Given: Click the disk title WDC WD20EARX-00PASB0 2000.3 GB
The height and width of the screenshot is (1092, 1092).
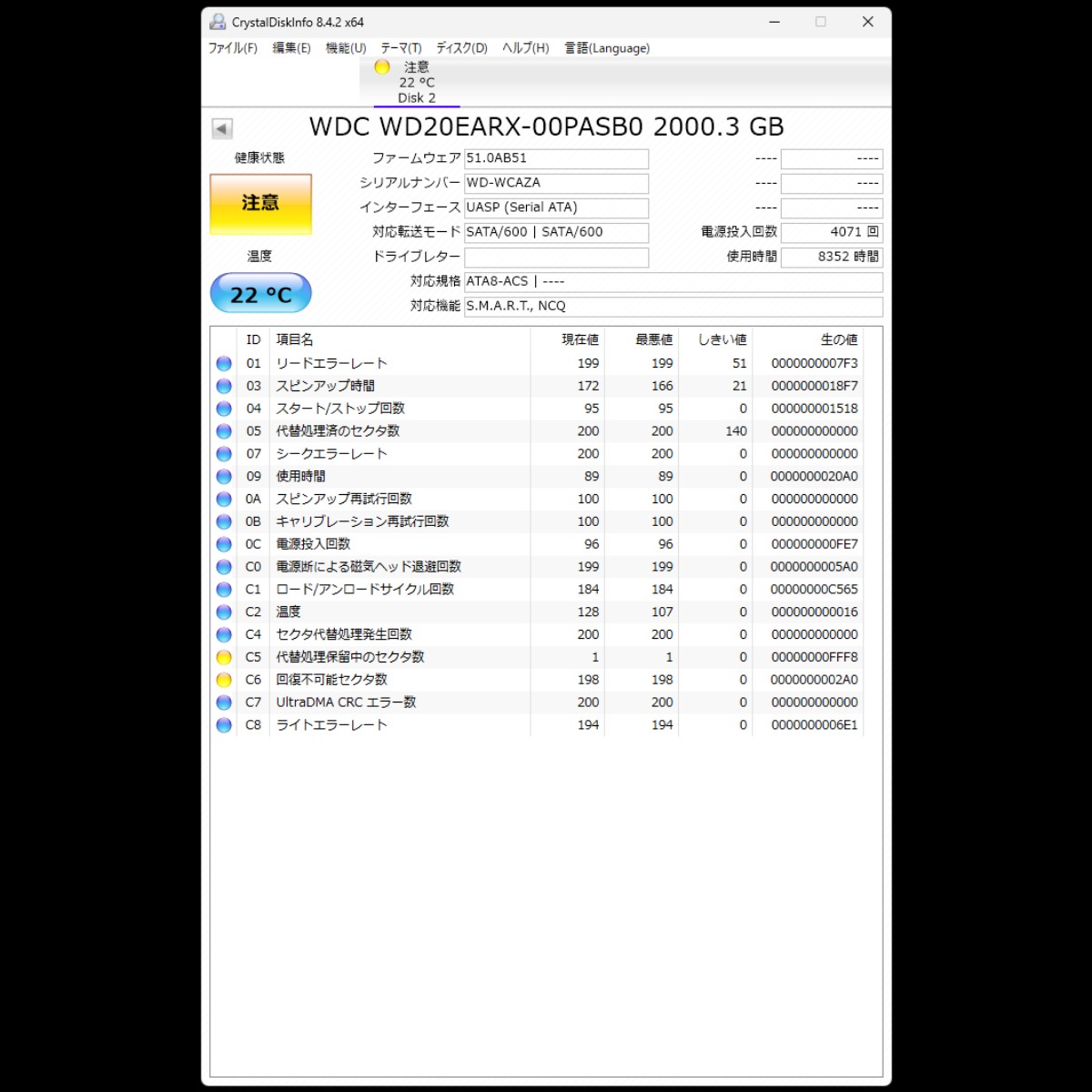Looking at the screenshot, I should click(547, 126).
